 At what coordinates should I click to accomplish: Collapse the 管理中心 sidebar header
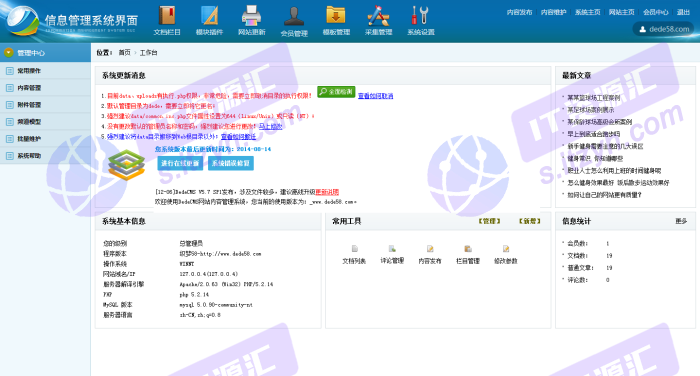click(x=45, y=53)
